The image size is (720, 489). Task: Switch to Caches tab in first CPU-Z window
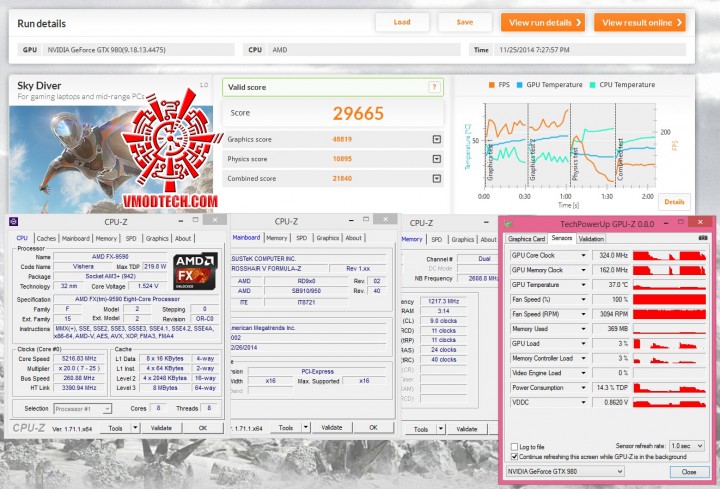(46, 238)
